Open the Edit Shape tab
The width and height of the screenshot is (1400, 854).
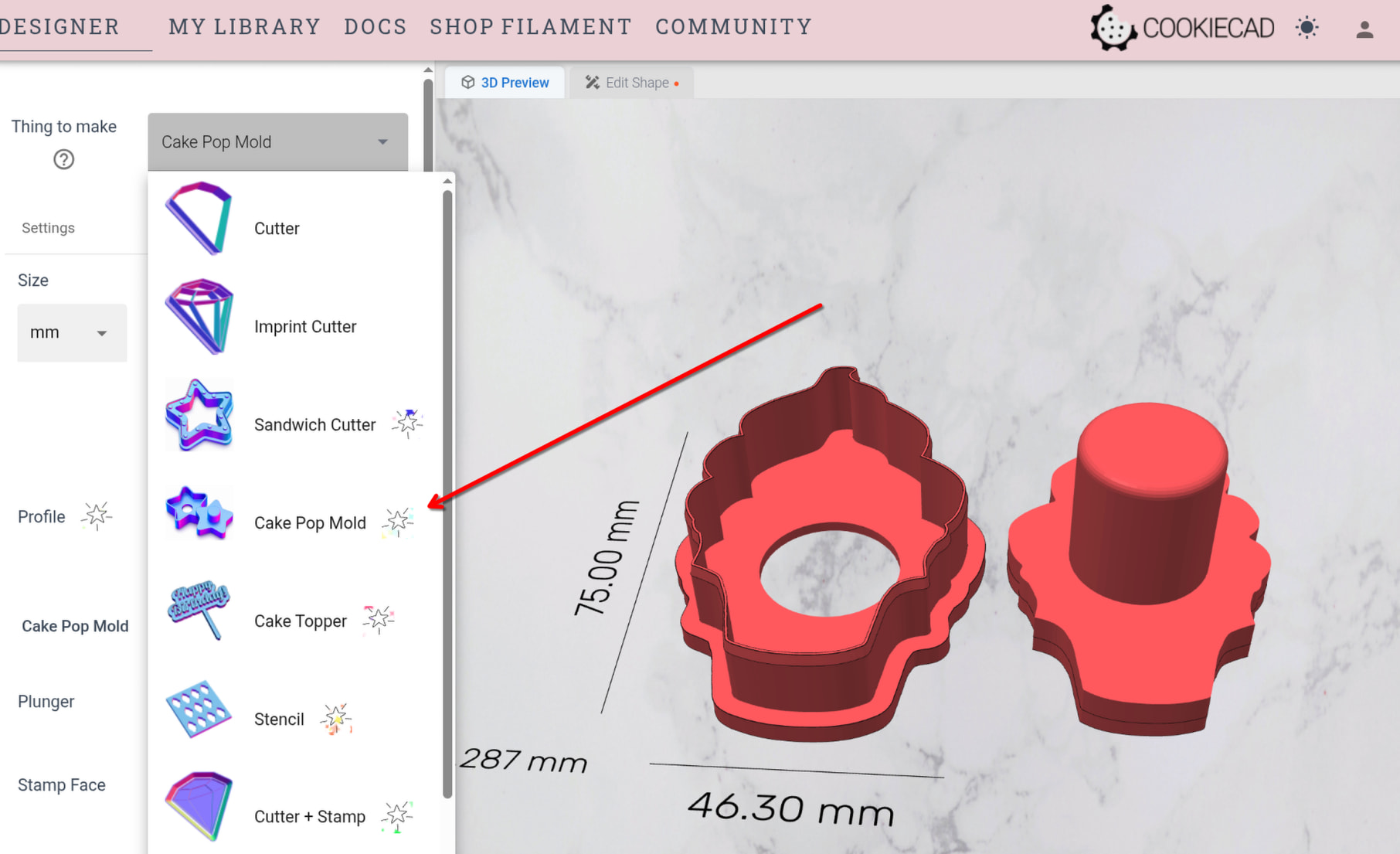[x=631, y=83]
